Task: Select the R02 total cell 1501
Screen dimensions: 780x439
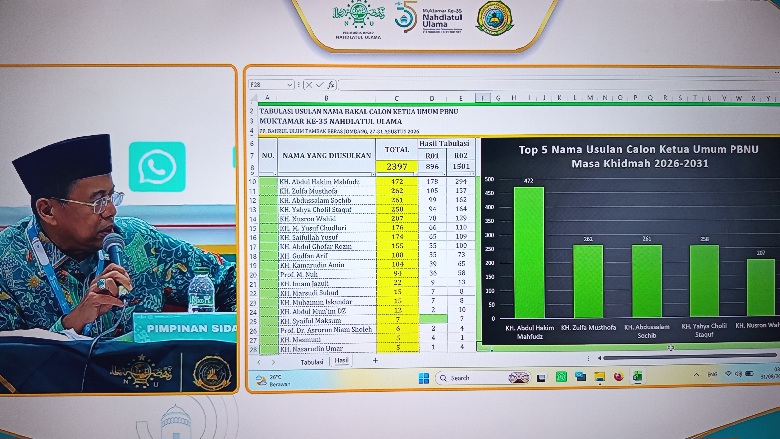Action: pyautogui.click(x=461, y=167)
